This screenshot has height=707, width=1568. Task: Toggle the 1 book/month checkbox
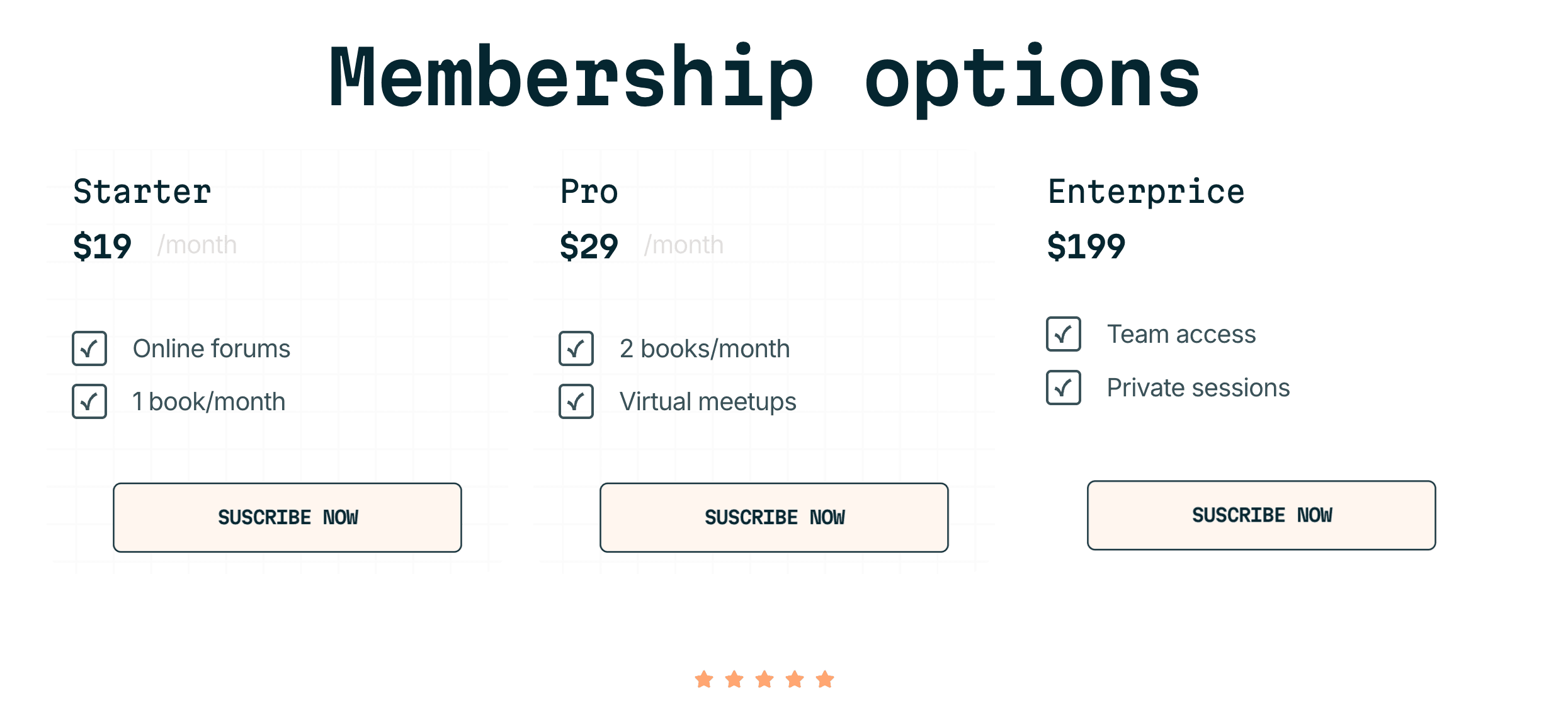tap(89, 401)
